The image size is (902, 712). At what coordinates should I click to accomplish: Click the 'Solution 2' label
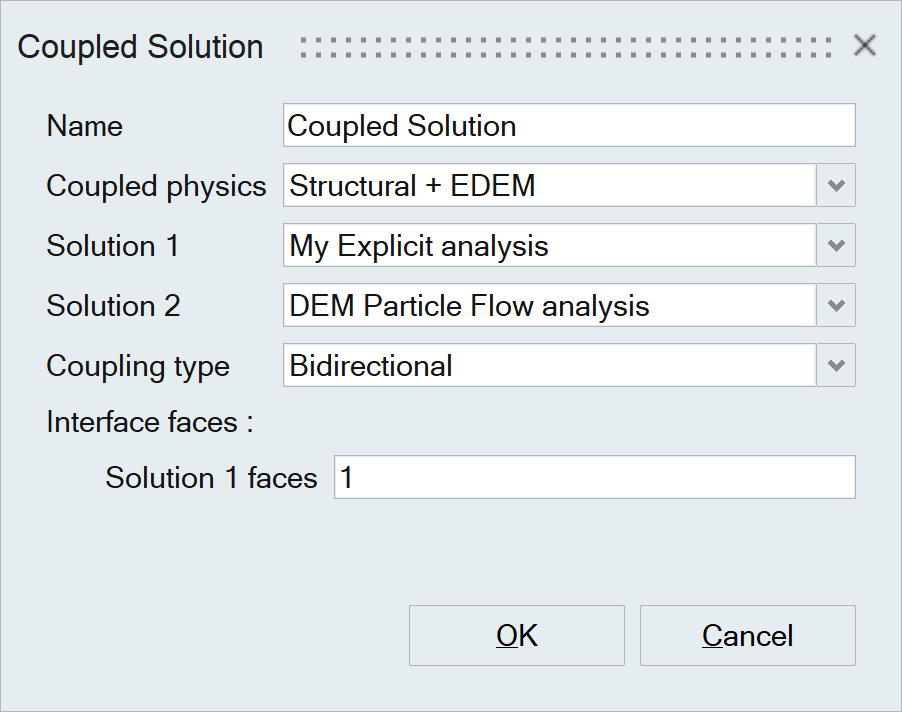click(x=113, y=306)
